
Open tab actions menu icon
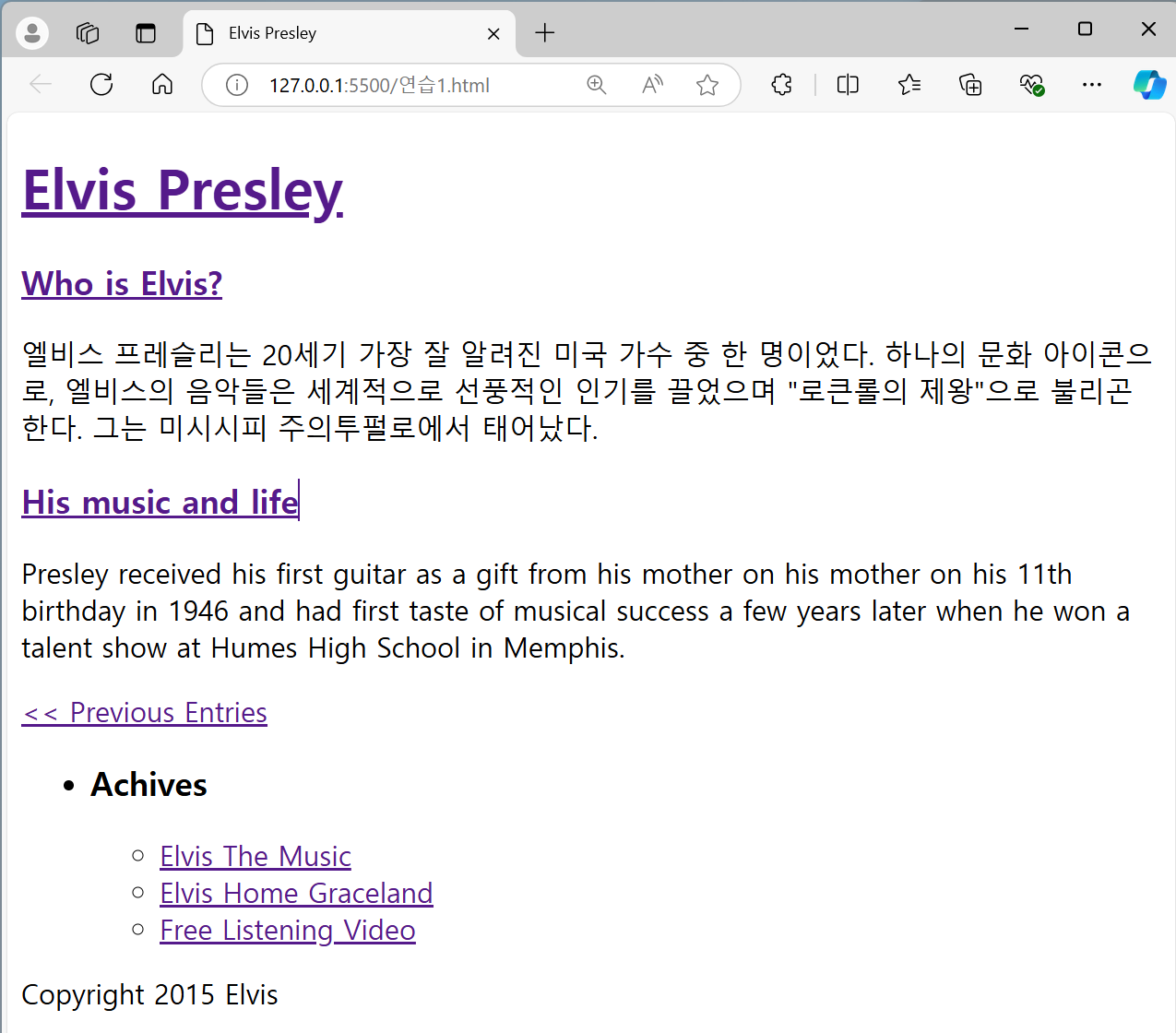pyautogui.click(x=146, y=33)
